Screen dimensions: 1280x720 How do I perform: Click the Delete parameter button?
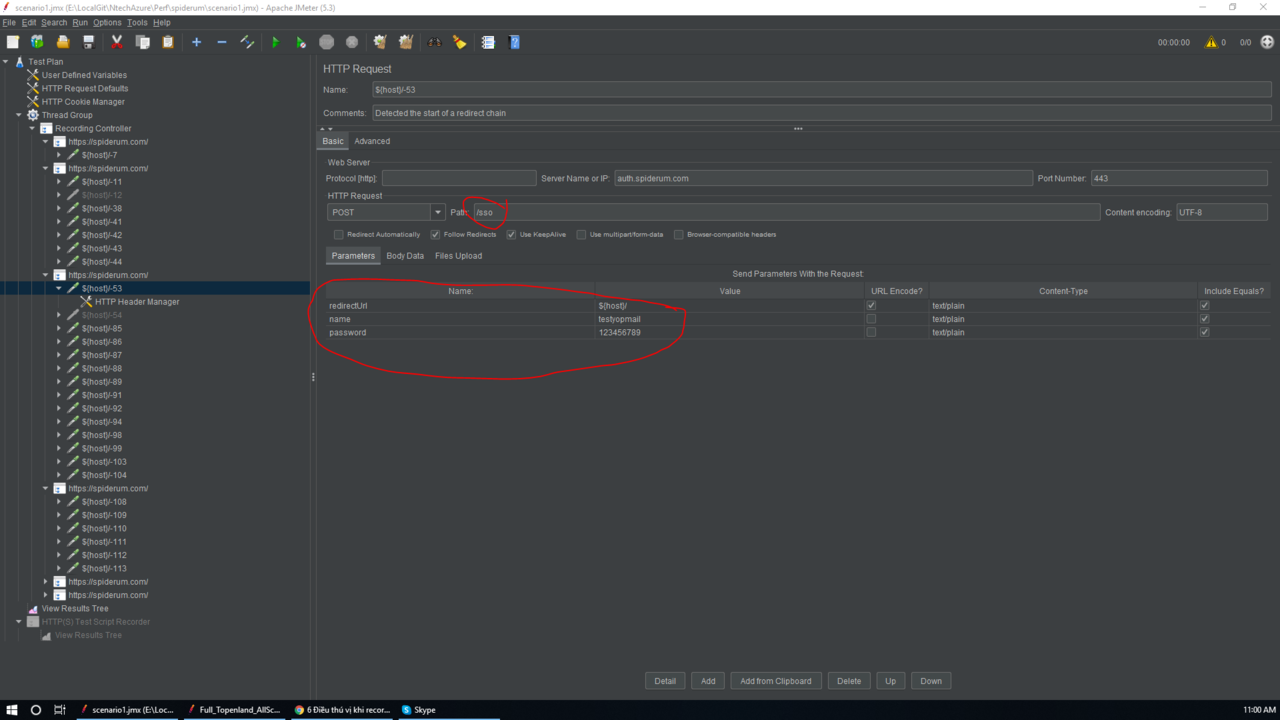pos(849,681)
